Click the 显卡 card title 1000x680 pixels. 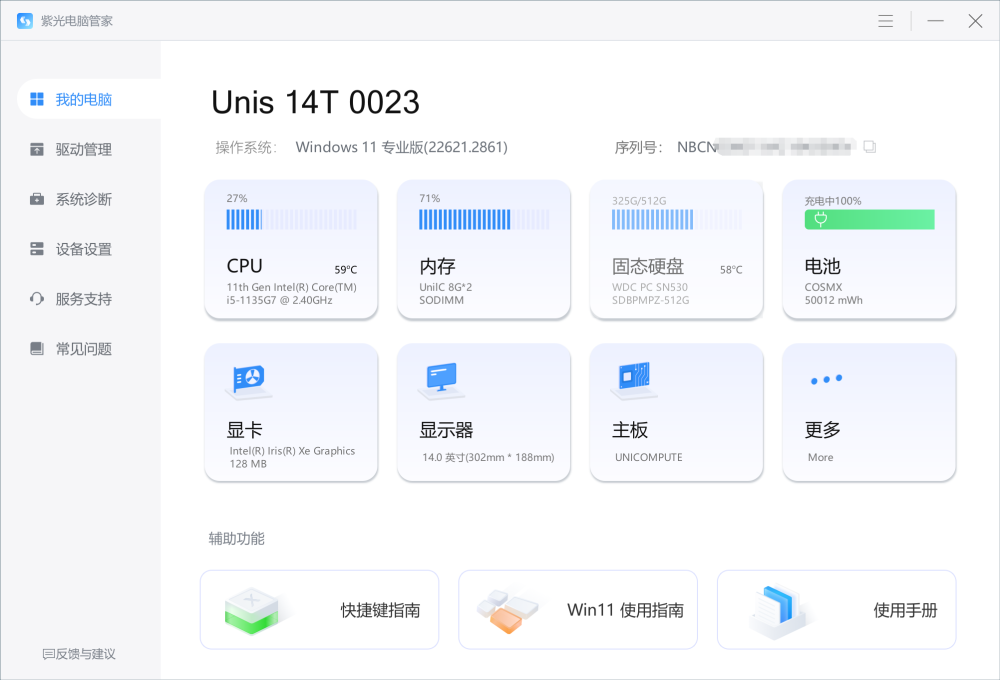point(244,430)
